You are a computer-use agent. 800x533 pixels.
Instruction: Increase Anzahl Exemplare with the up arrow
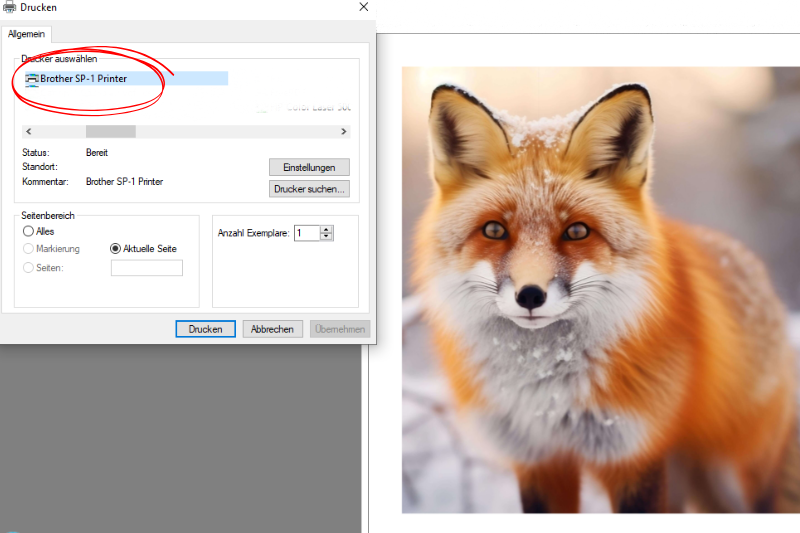327,229
